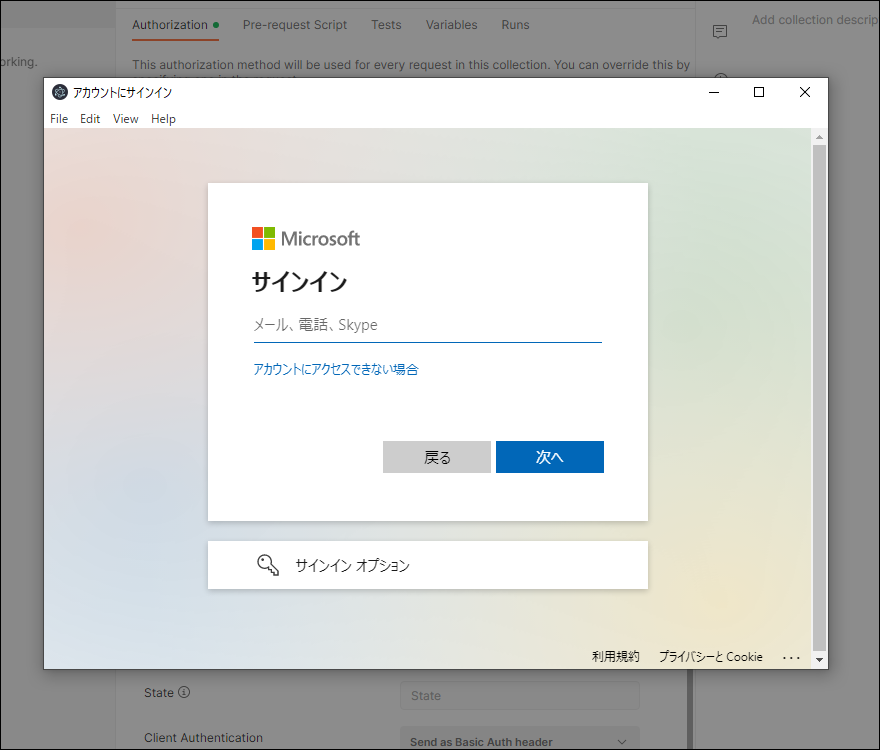880x750 pixels.
Task: Switch to Pre-request Script tab in Postman
Action: [295, 25]
